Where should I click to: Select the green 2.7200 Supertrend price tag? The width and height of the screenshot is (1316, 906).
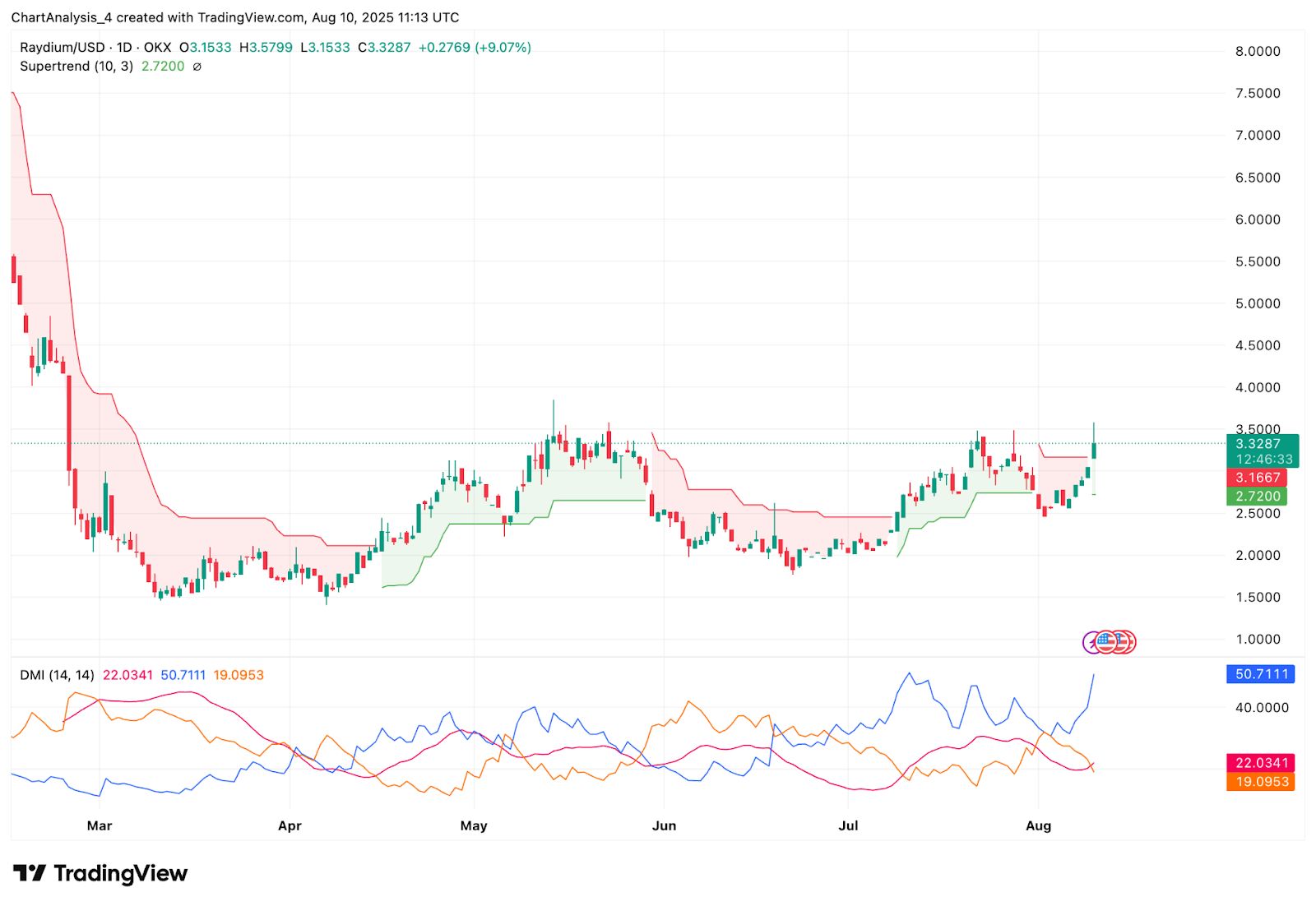coord(1257,497)
